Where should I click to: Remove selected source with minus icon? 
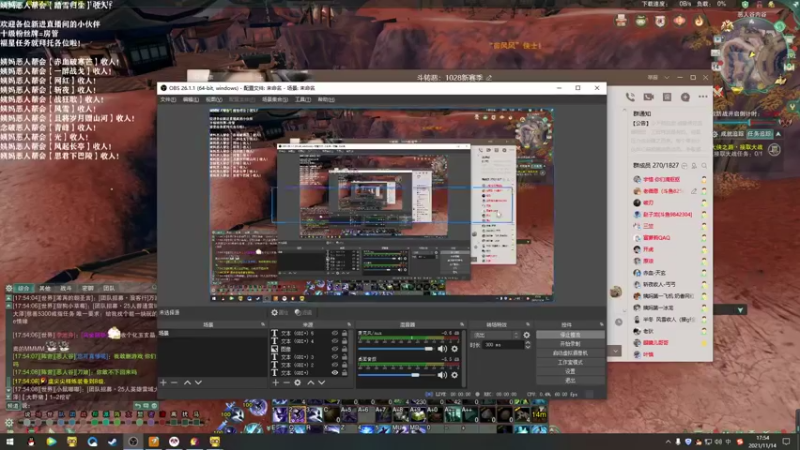[x=286, y=383]
